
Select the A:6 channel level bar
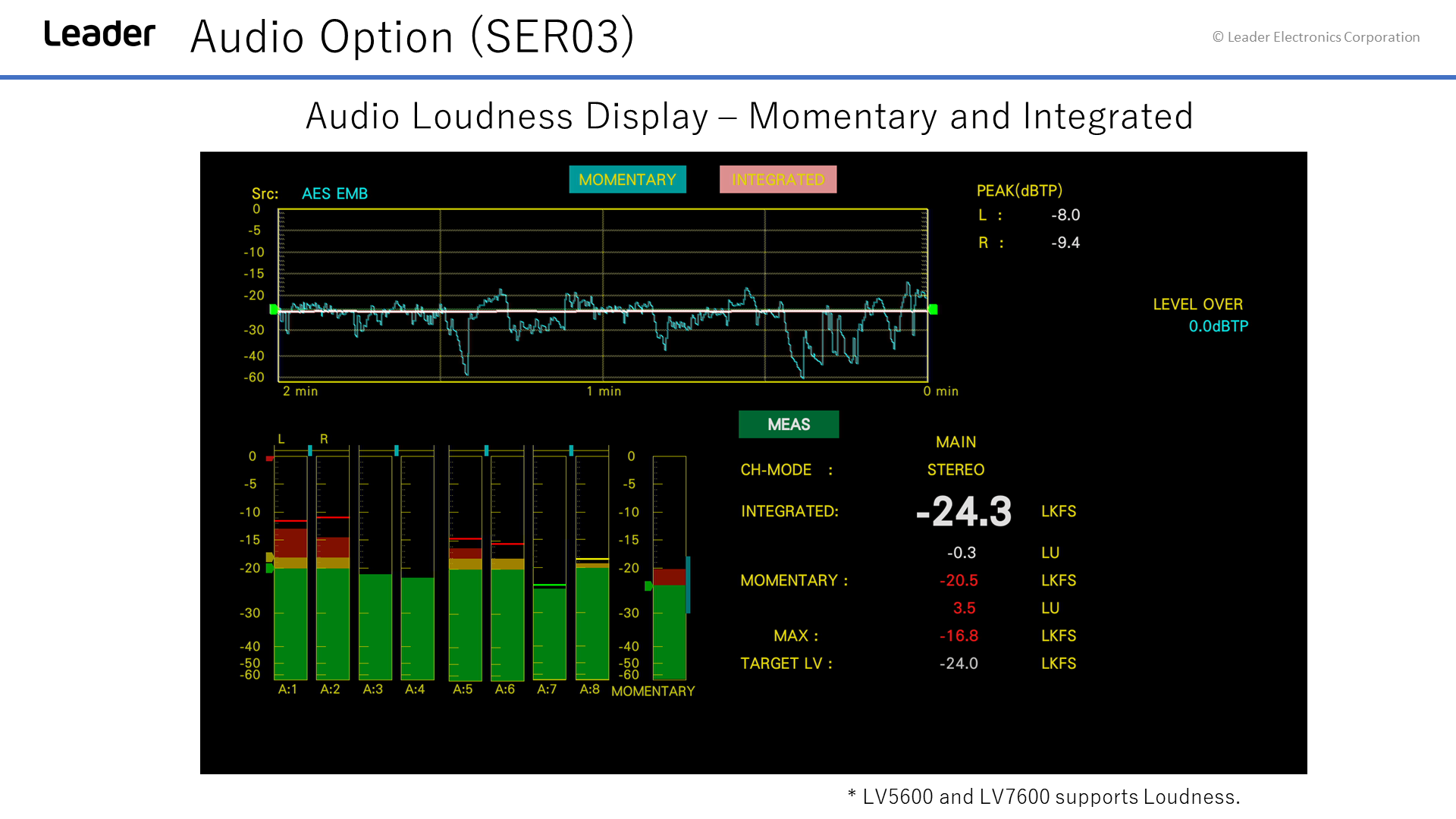pyautogui.click(x=507, y=567)
